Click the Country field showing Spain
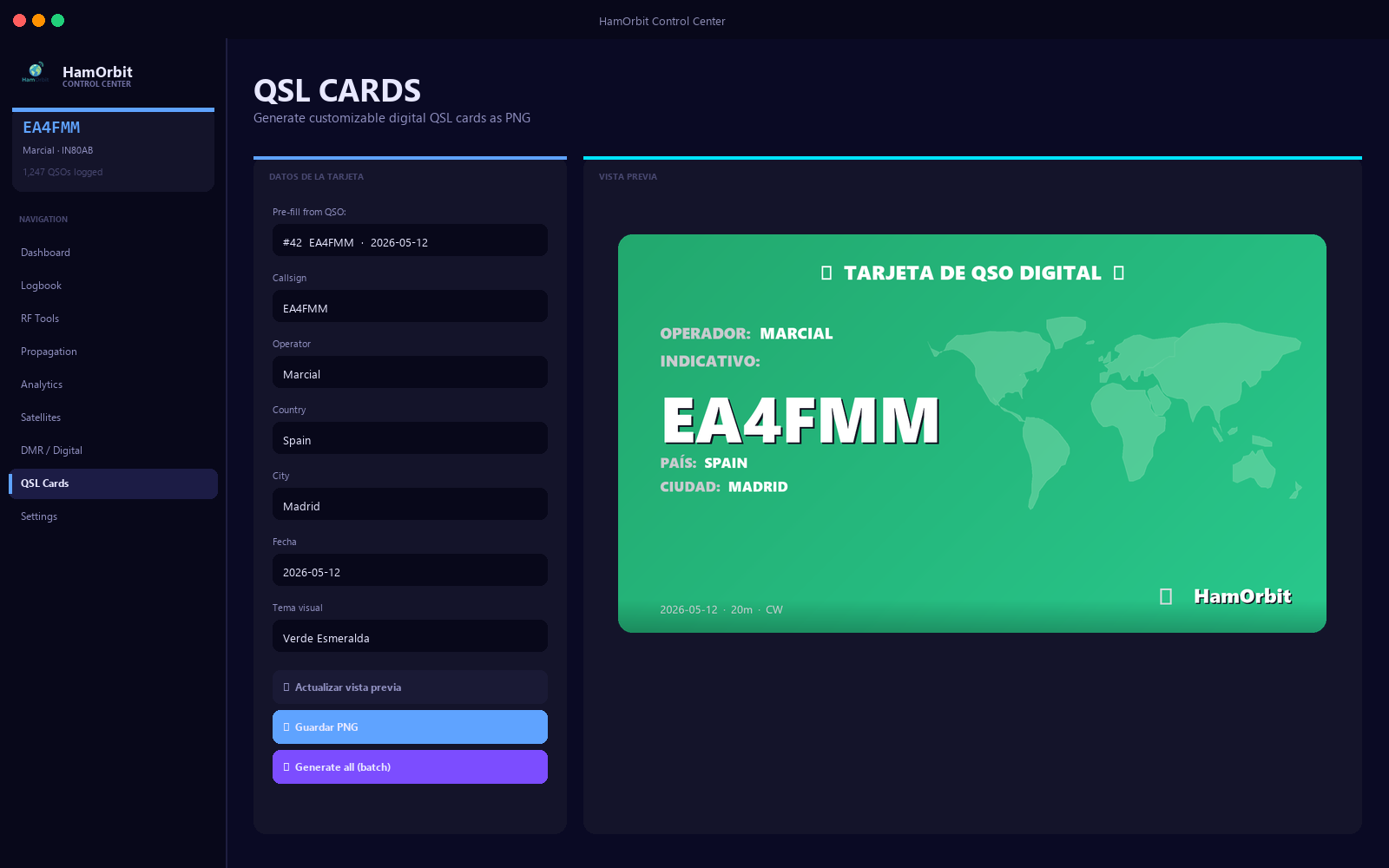1389x868 pixels. [x=410, y=438]
